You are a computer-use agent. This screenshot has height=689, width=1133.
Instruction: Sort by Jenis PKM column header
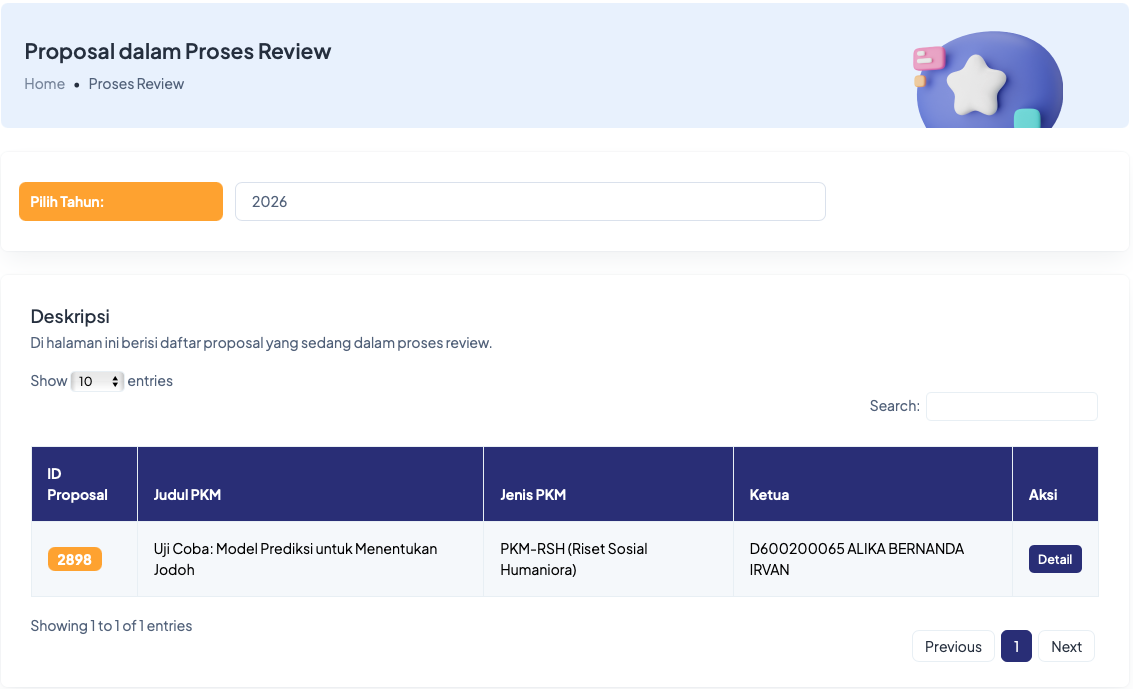tap(608, 484)
